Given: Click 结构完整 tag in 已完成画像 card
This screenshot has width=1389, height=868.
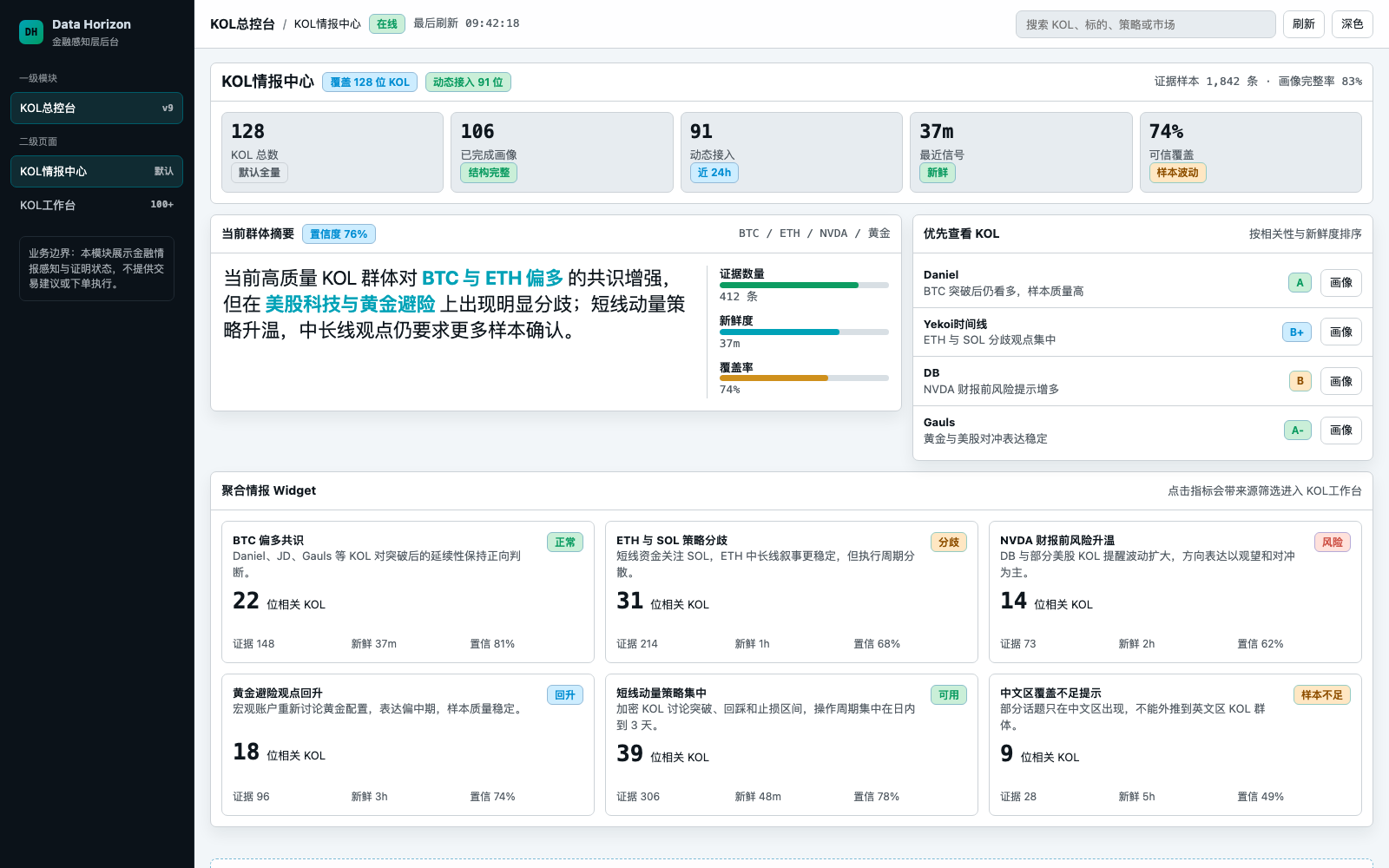Looking at the screenshot, I should point(489,173).
